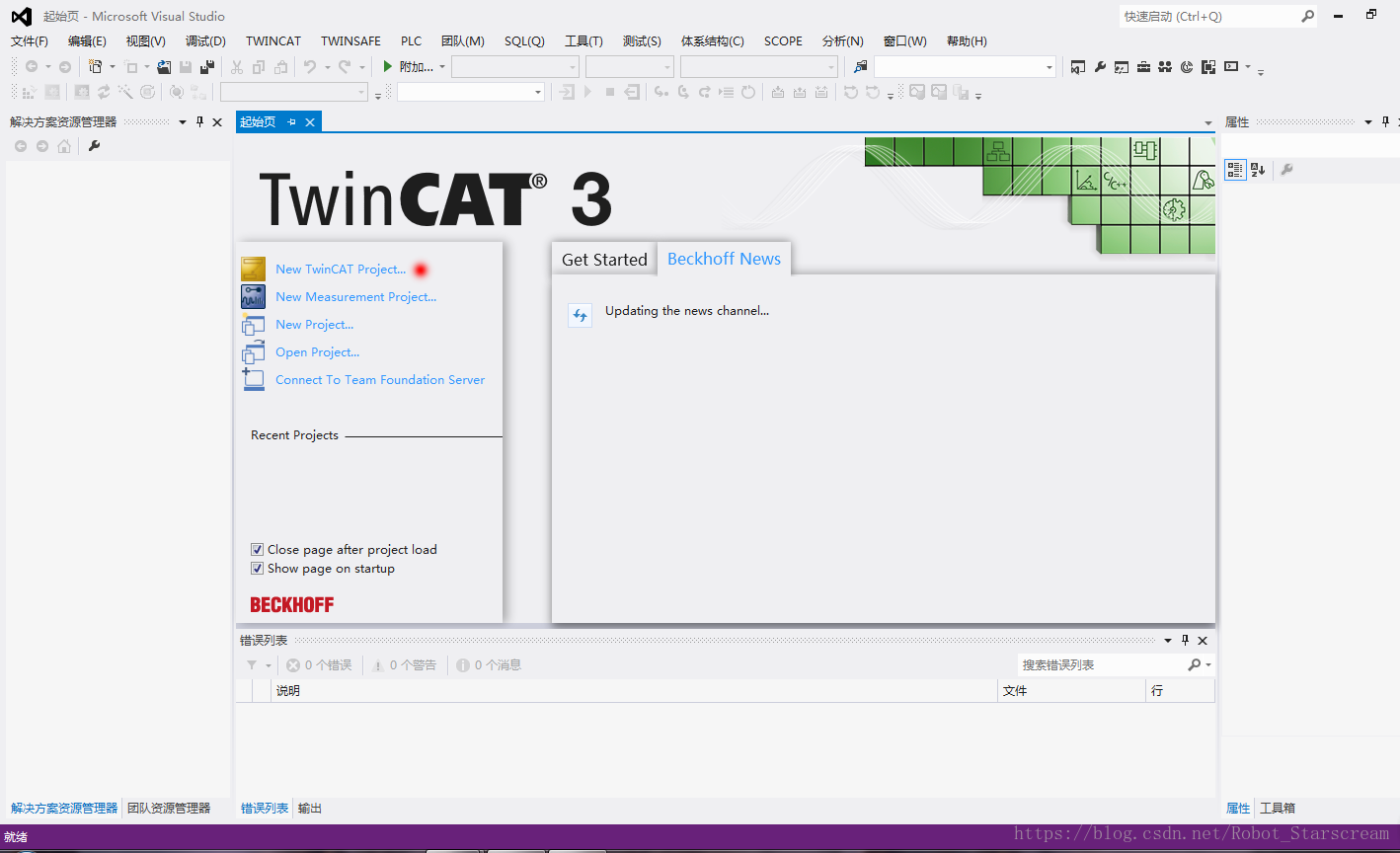Click the Visual Studio logo in the title bar
1400x853 pixels.
click(21, 16)
